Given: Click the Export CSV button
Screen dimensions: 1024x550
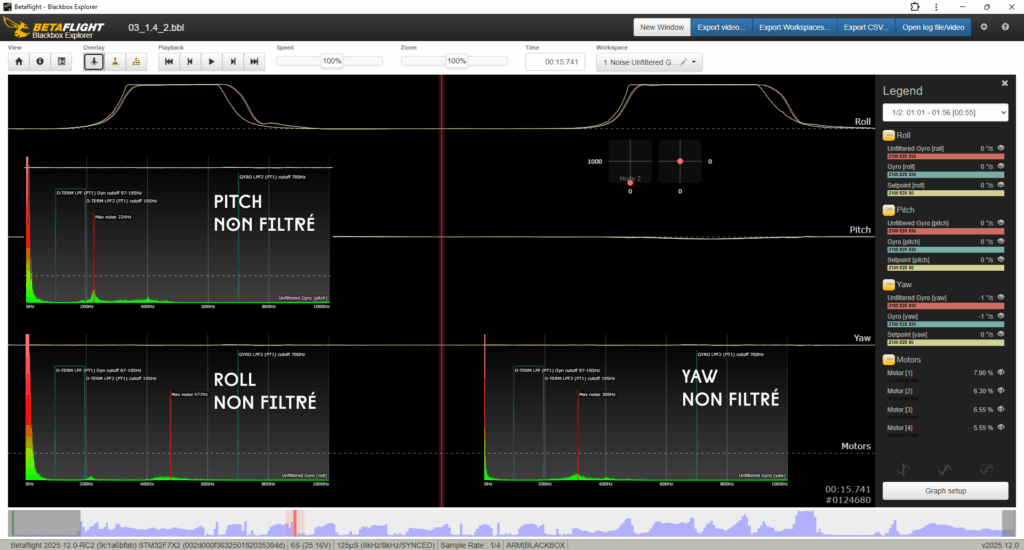Looking at the screenshot, I should point(867,27).
